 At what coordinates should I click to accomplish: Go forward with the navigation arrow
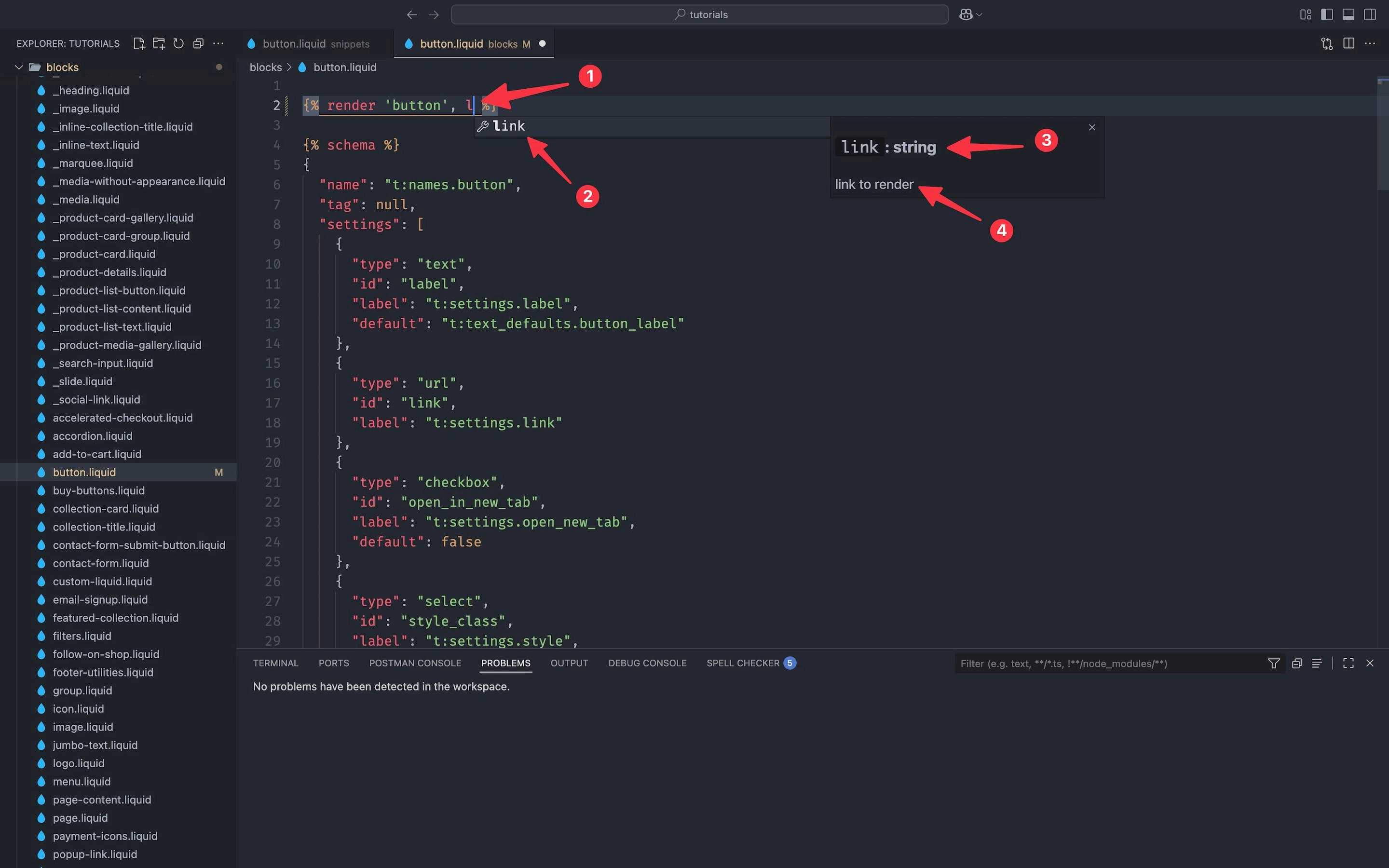click(x=434, y=15)
